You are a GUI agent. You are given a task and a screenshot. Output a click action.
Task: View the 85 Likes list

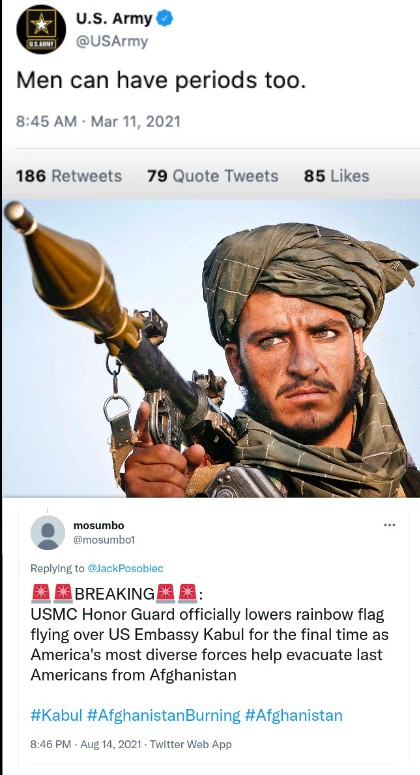(x=336, y=176)
